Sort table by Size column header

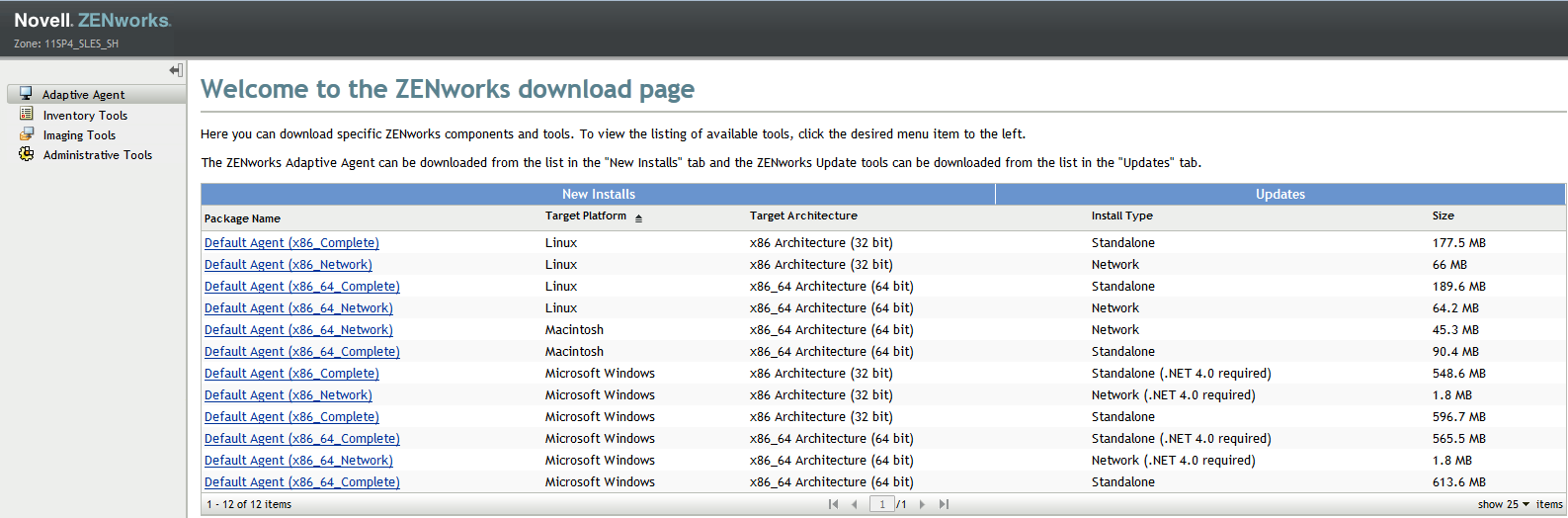[x=1443, y=216]
